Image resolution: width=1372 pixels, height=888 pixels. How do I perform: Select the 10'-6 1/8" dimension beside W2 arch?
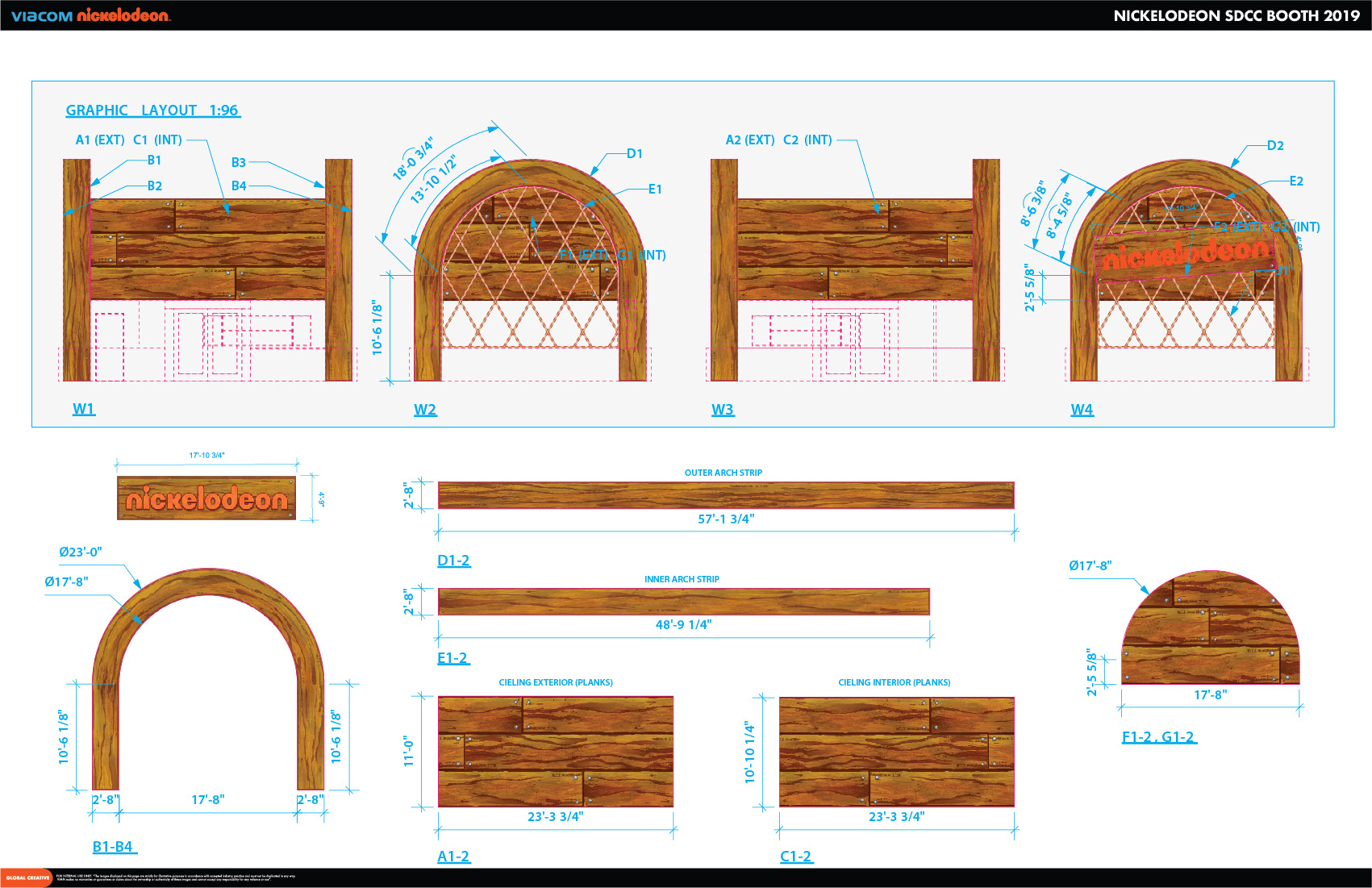[377, 327]
